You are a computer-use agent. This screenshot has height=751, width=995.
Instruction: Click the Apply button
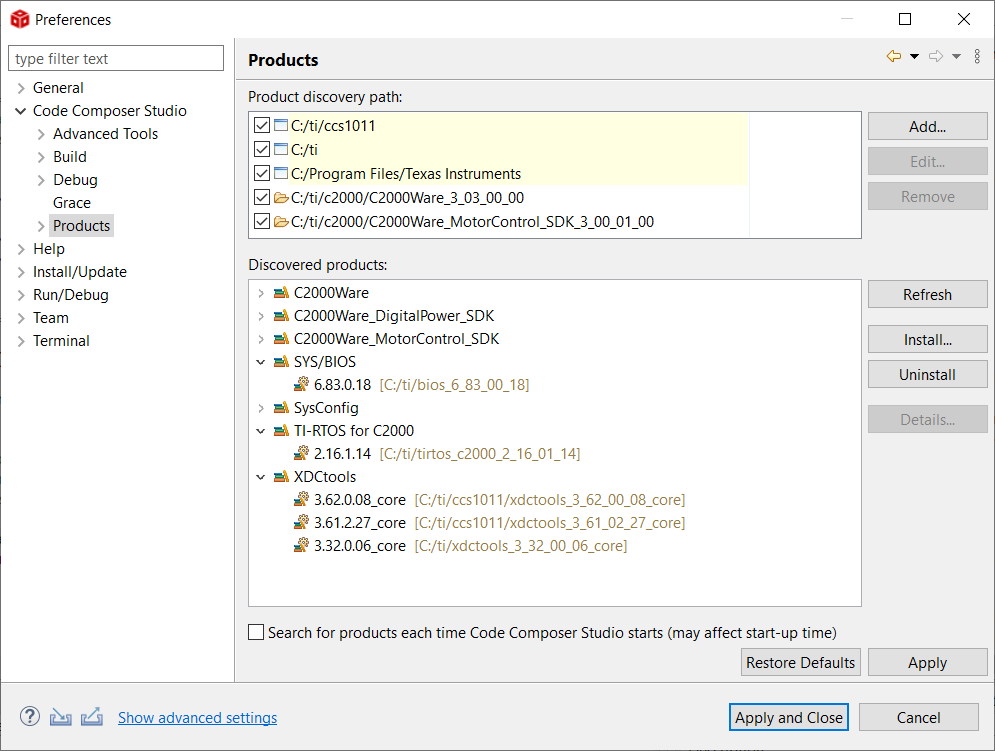pyautogui.click(x=927, y=662)
